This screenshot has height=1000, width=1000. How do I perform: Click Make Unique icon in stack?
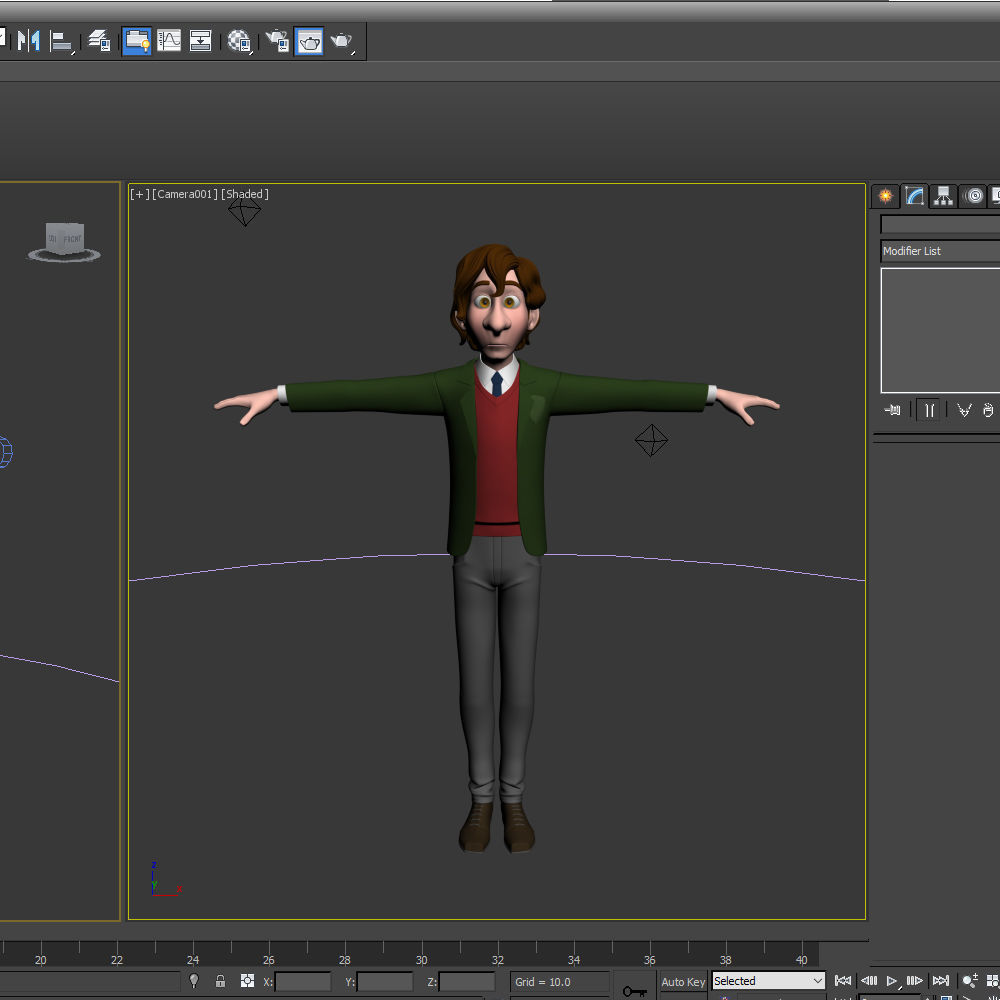coord(964,410)
